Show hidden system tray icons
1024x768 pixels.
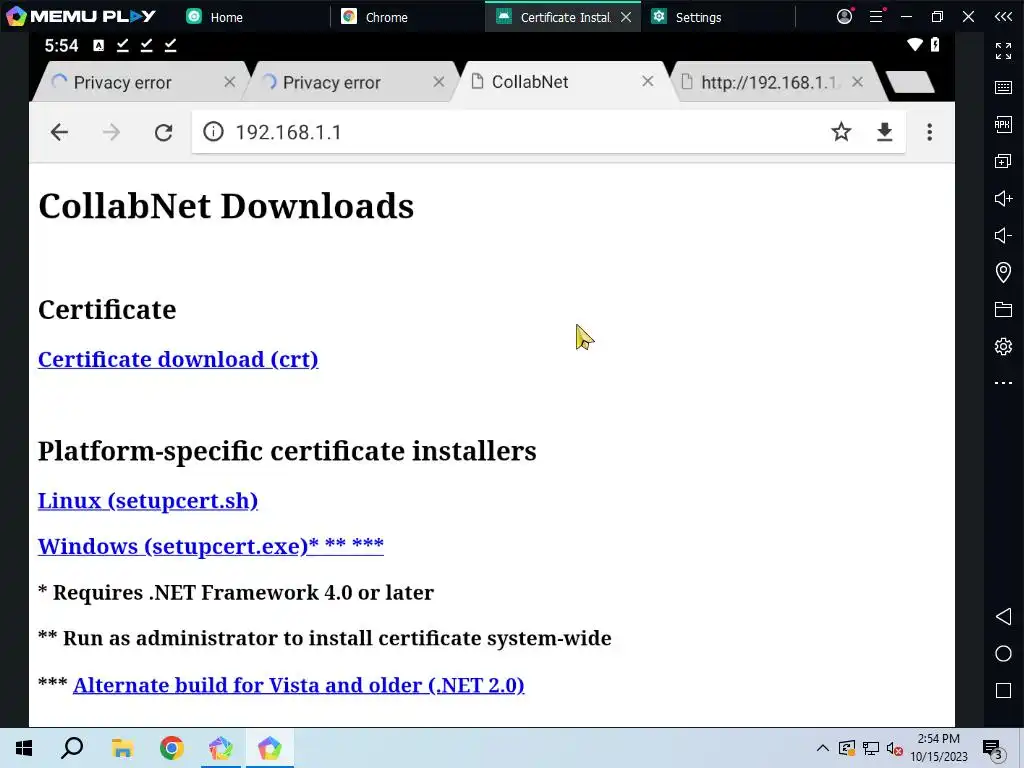click(x=823, y=748)
